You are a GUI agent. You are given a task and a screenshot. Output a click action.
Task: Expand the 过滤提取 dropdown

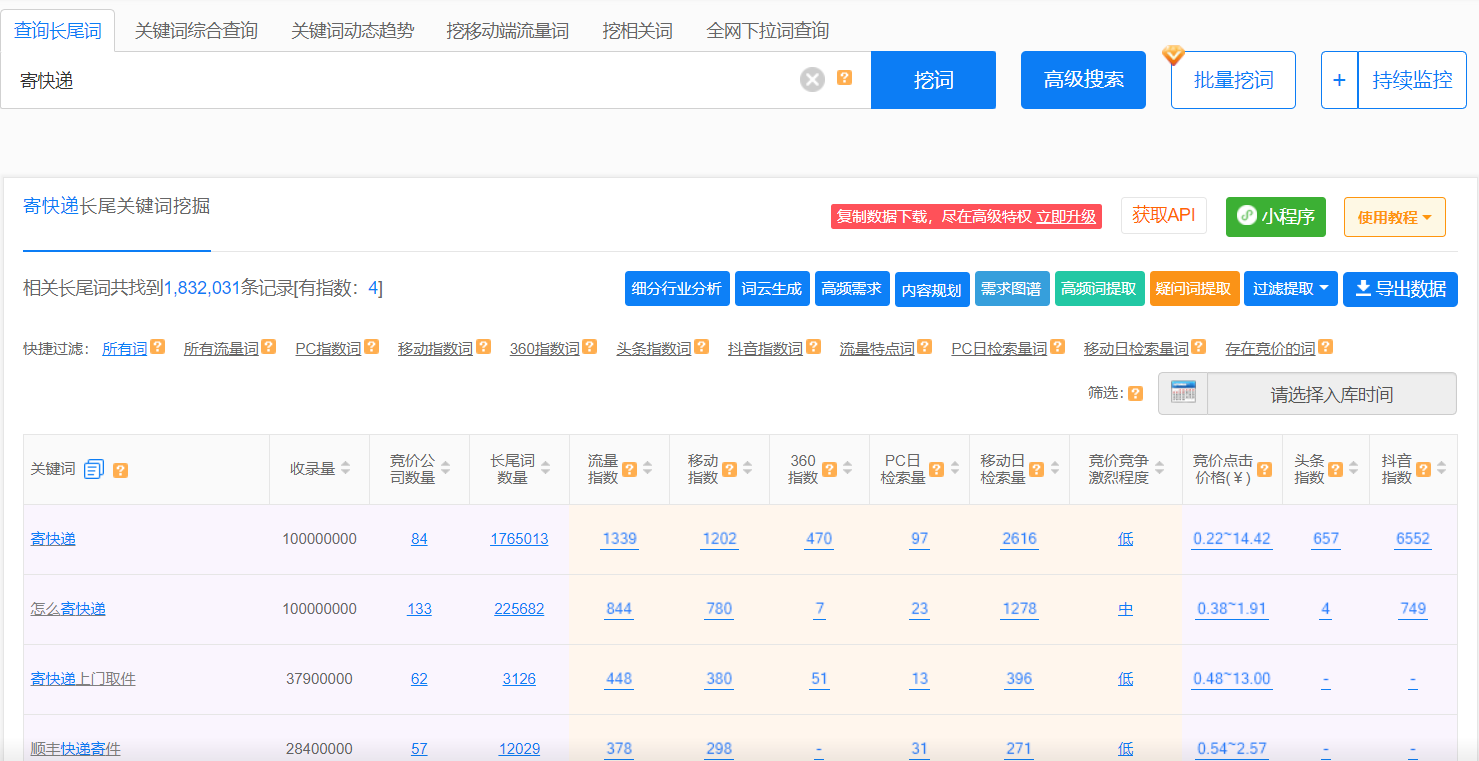[1291, 289]
